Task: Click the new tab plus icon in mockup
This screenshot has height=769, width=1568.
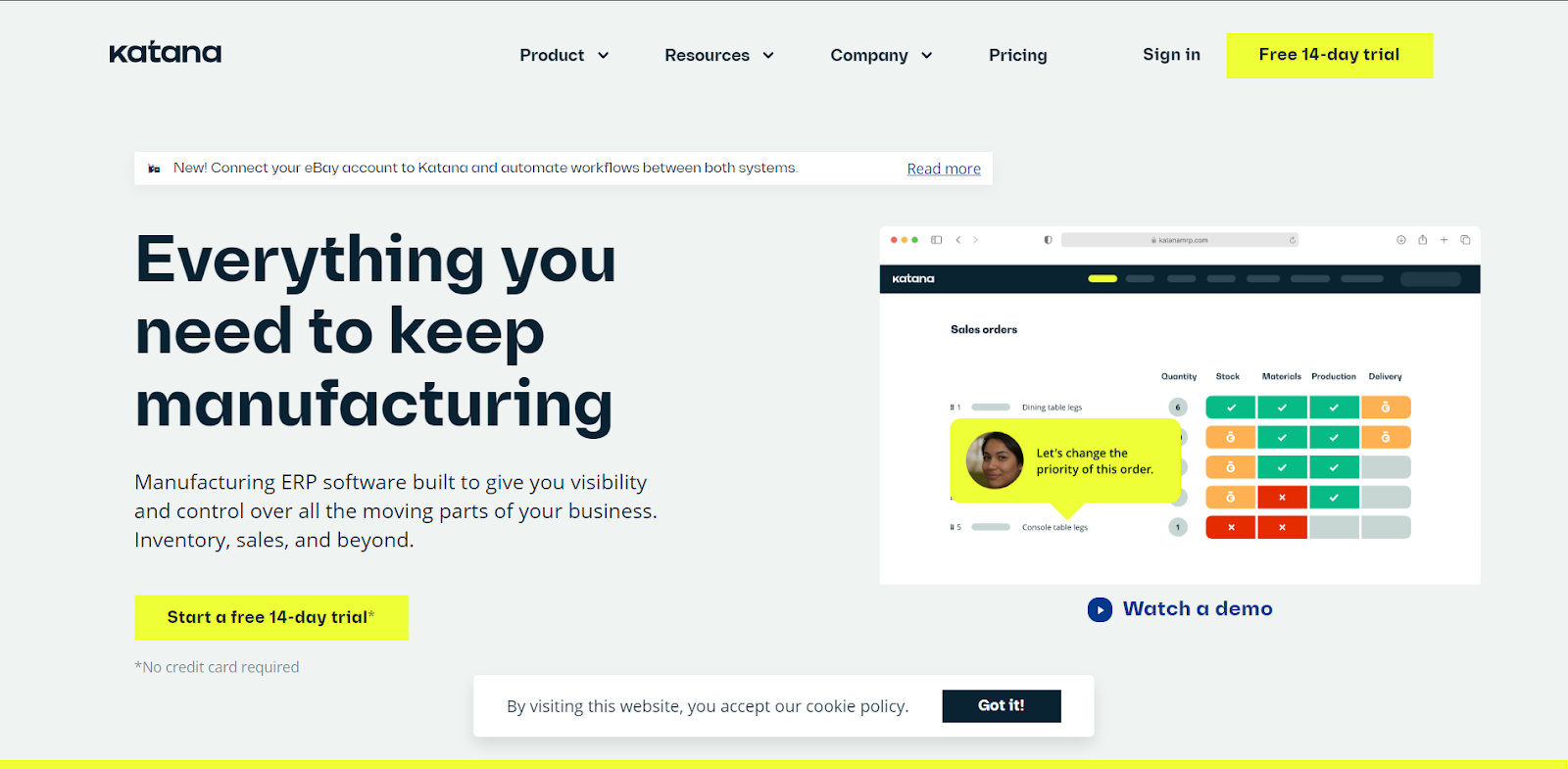Action: (1444, 240)
